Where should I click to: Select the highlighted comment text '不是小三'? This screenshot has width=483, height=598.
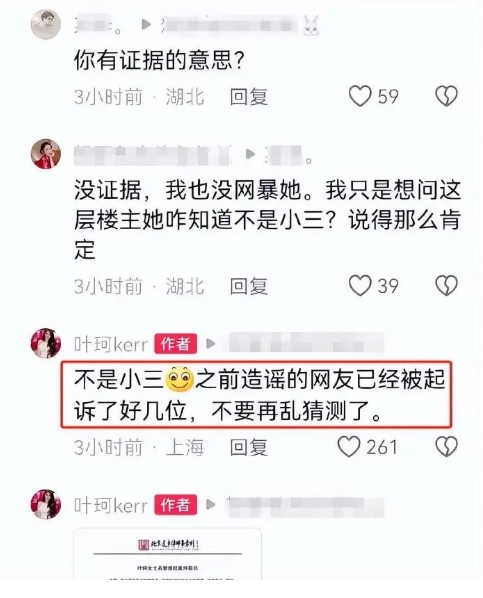(119, 379)
